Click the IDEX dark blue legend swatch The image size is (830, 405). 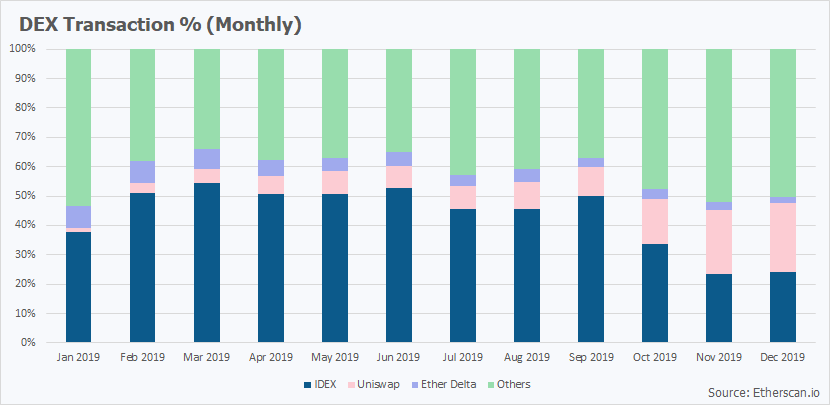pos(307,384)
